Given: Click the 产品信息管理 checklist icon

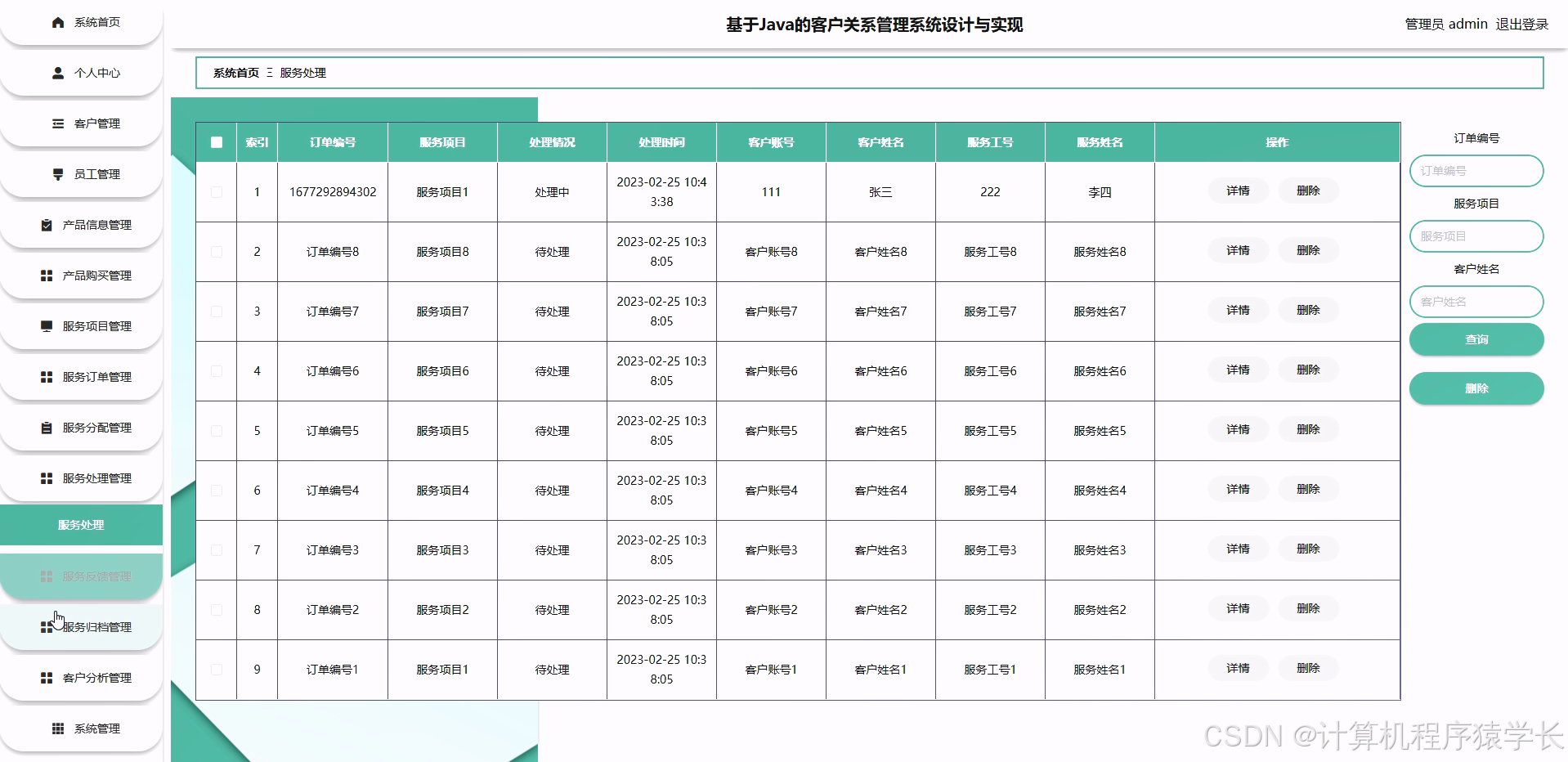Looking at the screenshot, I should click(x=46, y=225).
